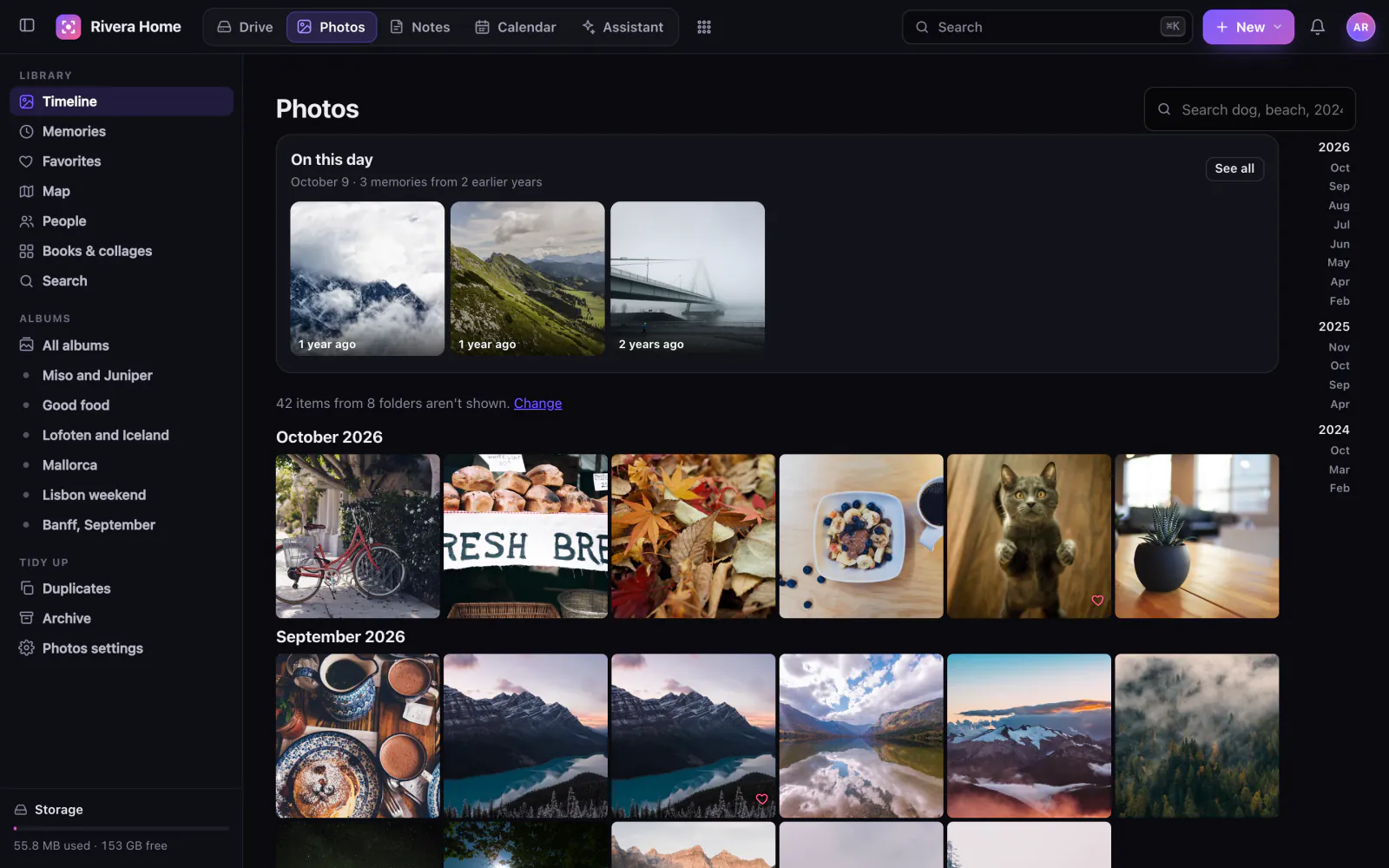Open the foggy bridge memory from 2 years ago
The width and height of the screenshot is (1389, 868).
(688, 279)
